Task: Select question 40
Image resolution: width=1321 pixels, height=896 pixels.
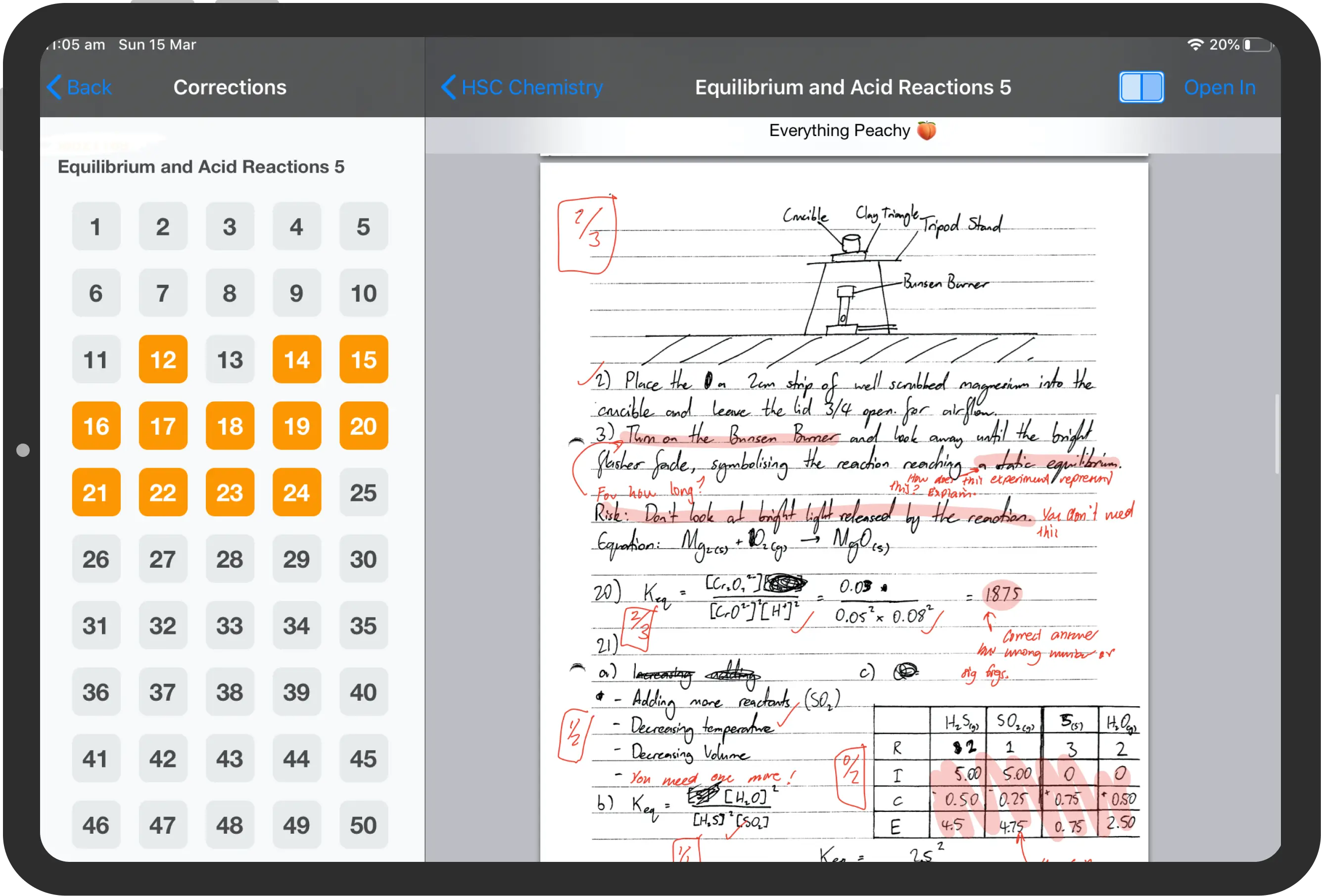Action: tap(363, 692)
